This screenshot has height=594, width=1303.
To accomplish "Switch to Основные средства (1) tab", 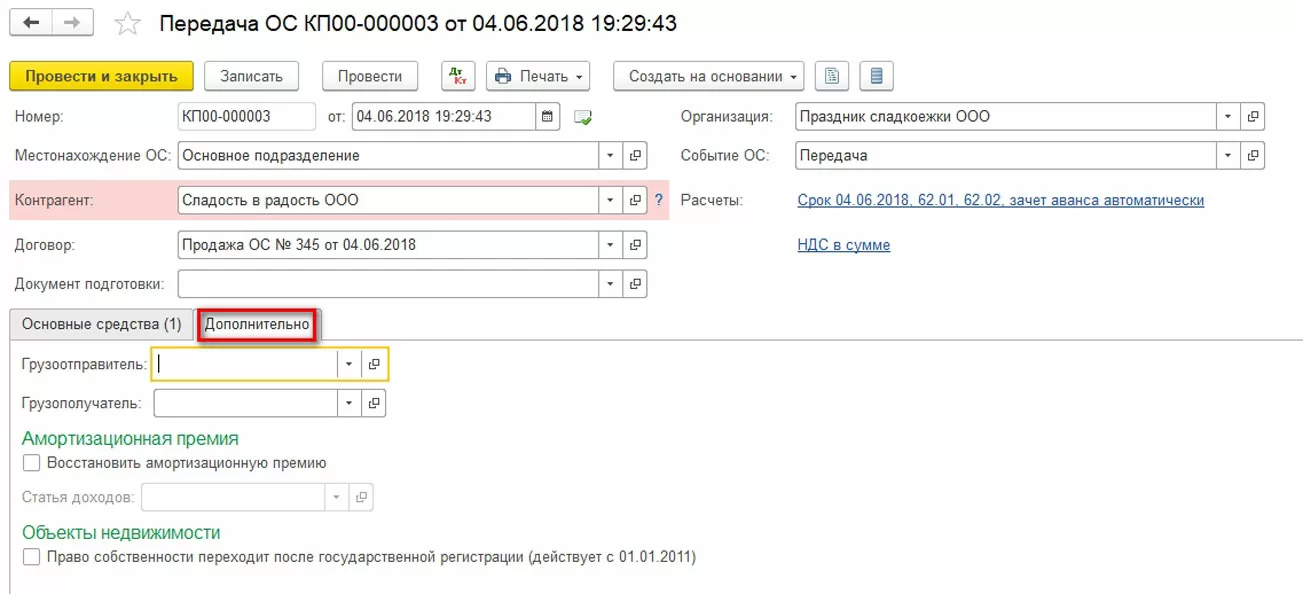I will pos(101,324).
